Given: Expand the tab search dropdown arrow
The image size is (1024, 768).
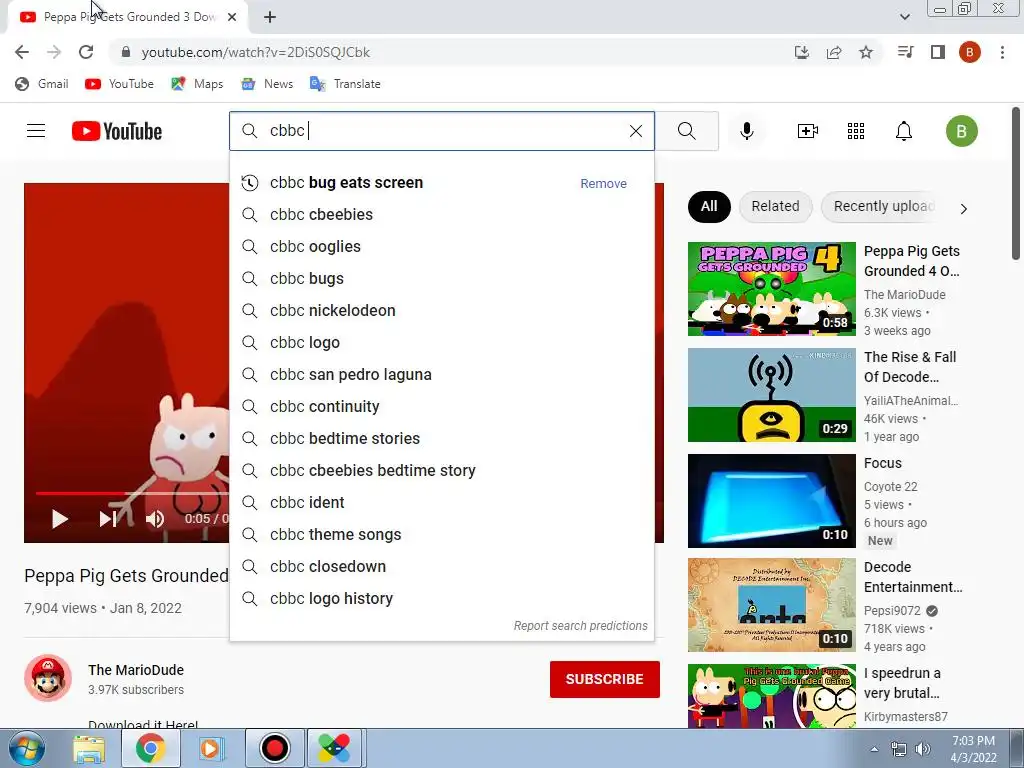Looking at the screenshot, I should pos(904,17).
